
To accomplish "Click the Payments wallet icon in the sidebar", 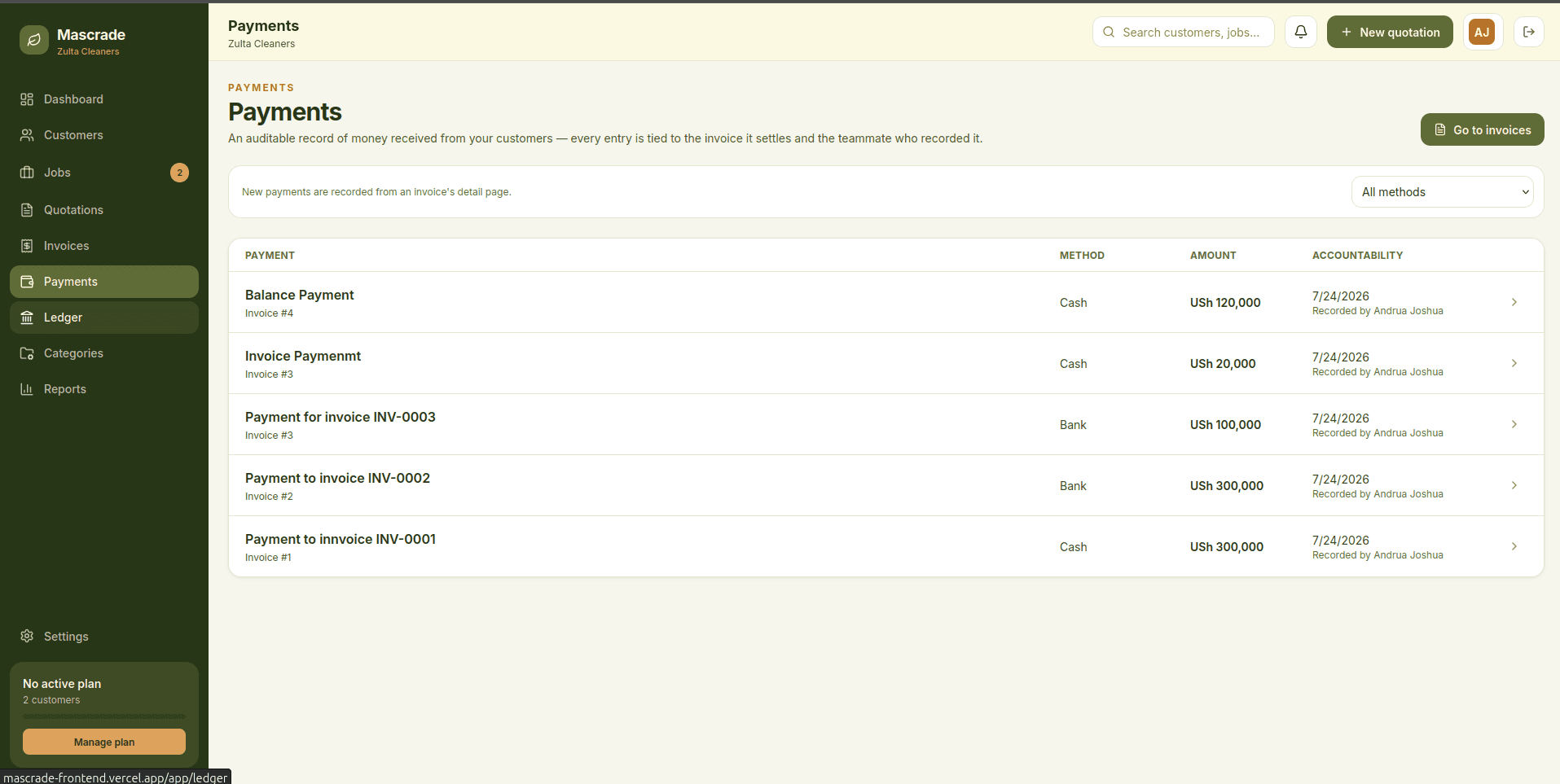I will click(x=27, y=282).
